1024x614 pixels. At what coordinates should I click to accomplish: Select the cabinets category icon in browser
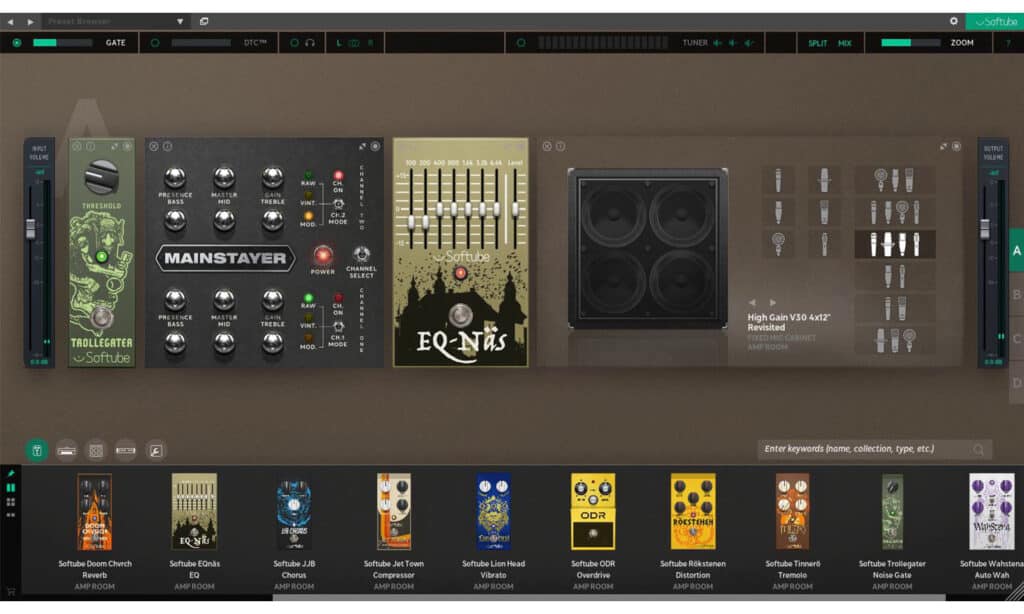96,450
